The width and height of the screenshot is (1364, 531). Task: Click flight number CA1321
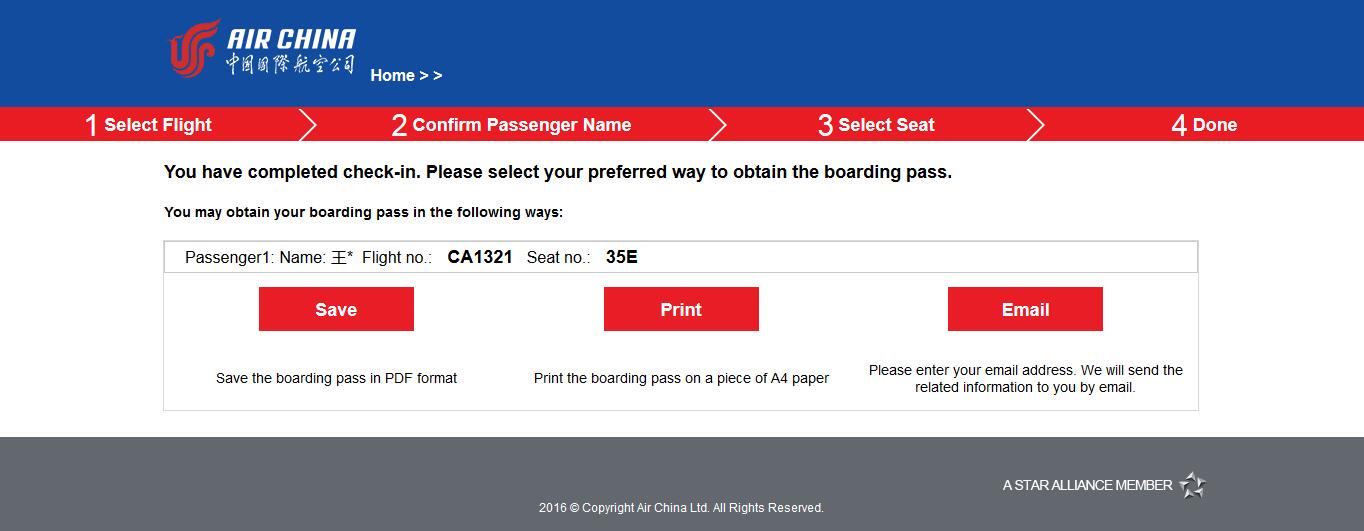(x=480, y=257)
